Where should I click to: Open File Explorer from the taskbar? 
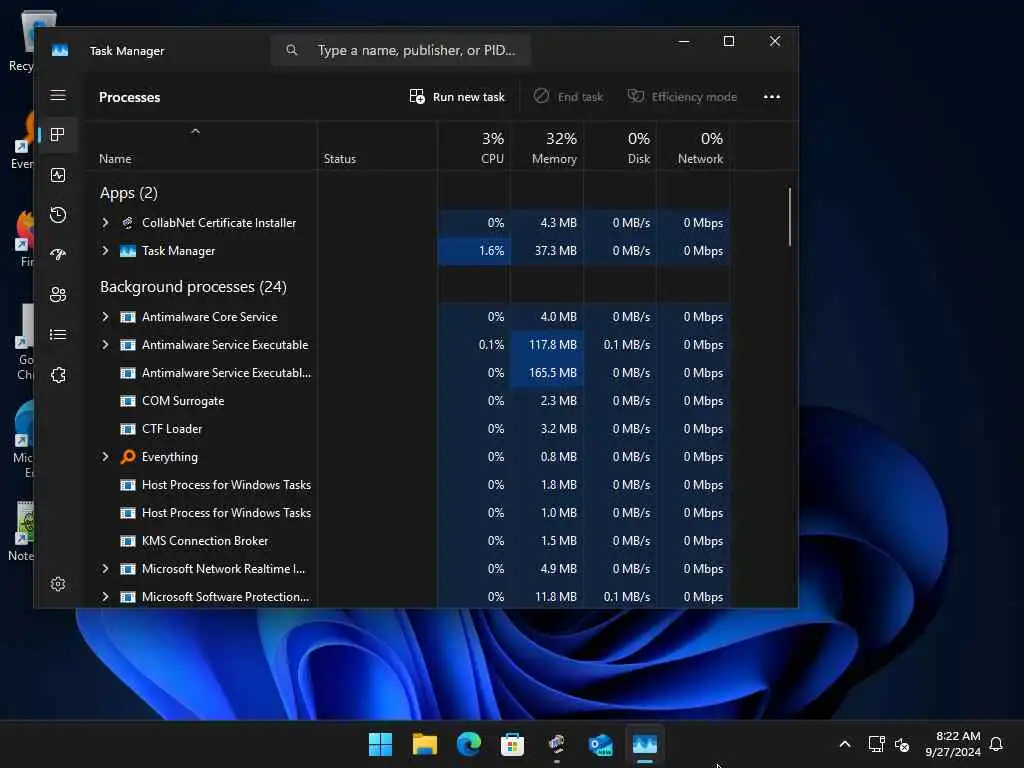coord(424,744)
